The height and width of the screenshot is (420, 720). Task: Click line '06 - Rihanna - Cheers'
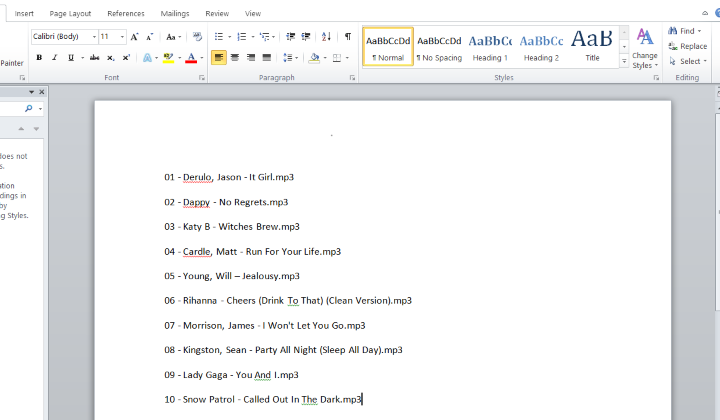[288, 301]
